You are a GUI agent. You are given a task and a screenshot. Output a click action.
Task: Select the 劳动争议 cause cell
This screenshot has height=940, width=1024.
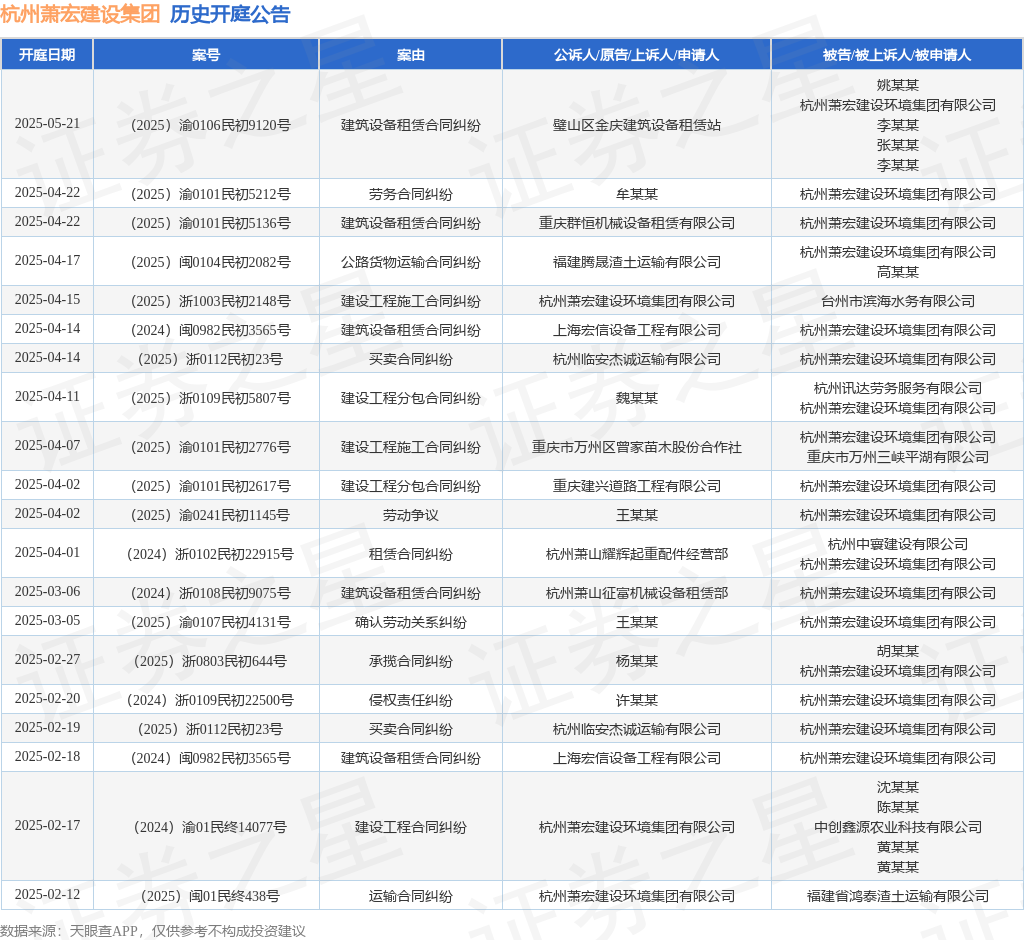410,515
